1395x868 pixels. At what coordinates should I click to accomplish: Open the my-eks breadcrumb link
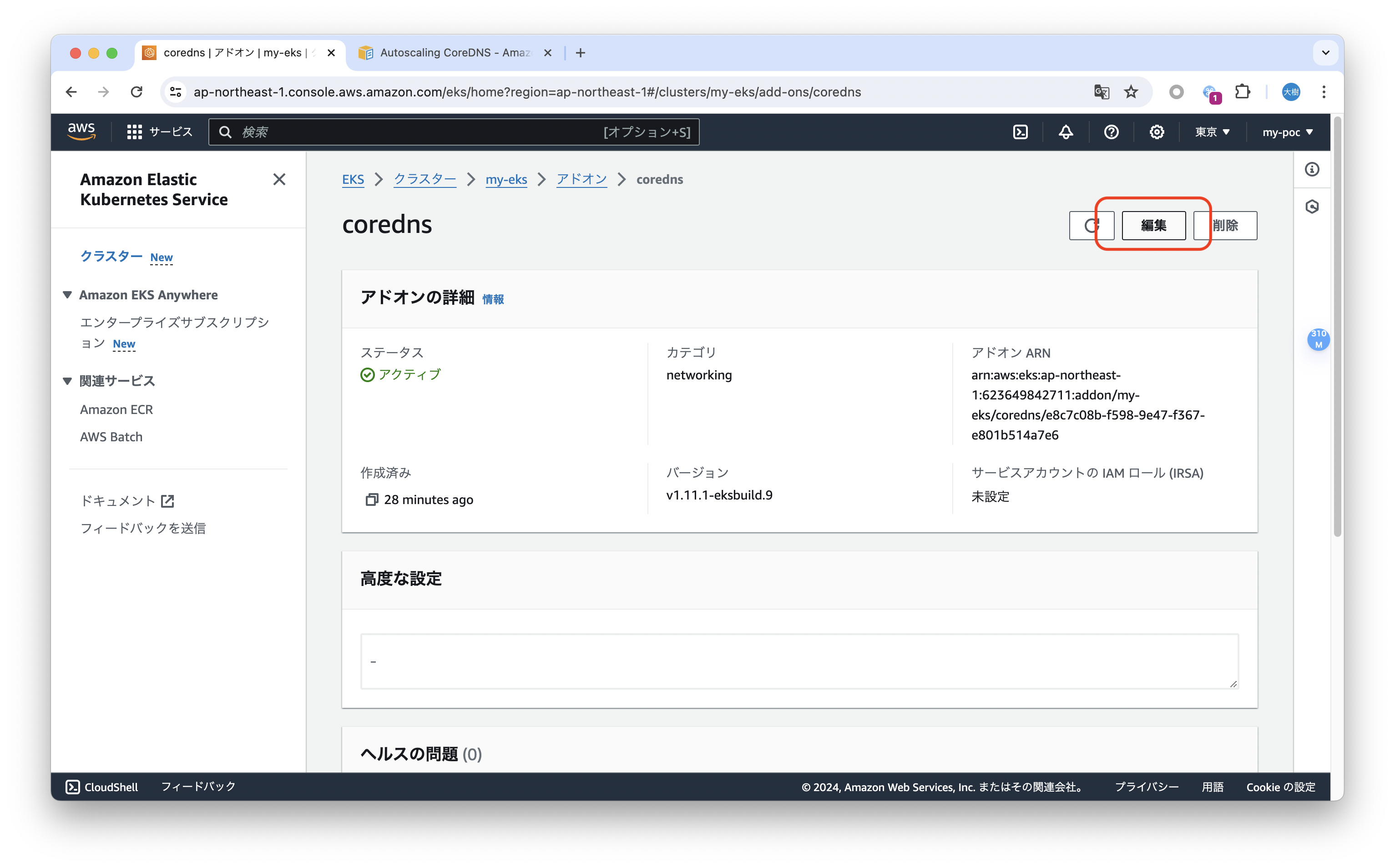pyautogui.click(x=506, y=180)
